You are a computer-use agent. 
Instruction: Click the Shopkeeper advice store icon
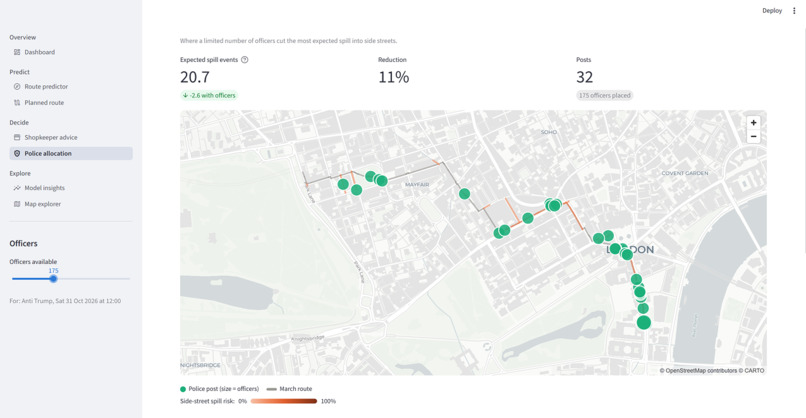point(17,137)
